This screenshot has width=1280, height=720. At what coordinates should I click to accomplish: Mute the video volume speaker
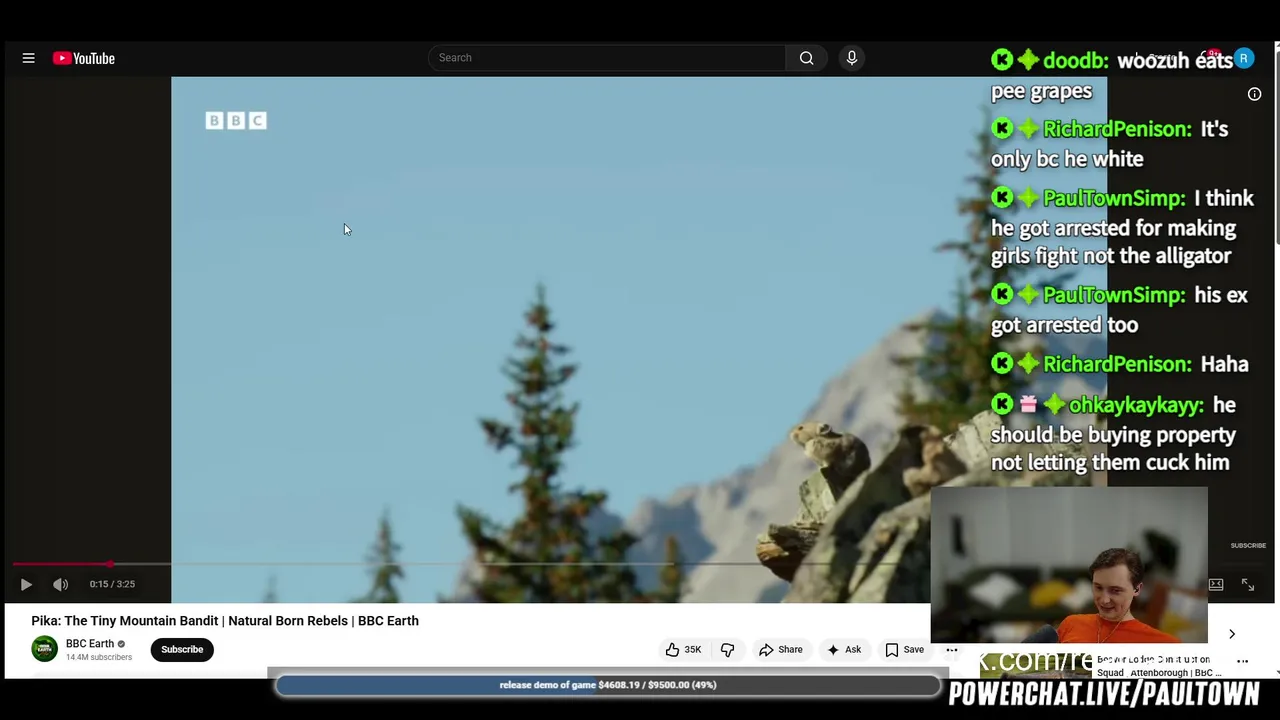click(60, 584)
